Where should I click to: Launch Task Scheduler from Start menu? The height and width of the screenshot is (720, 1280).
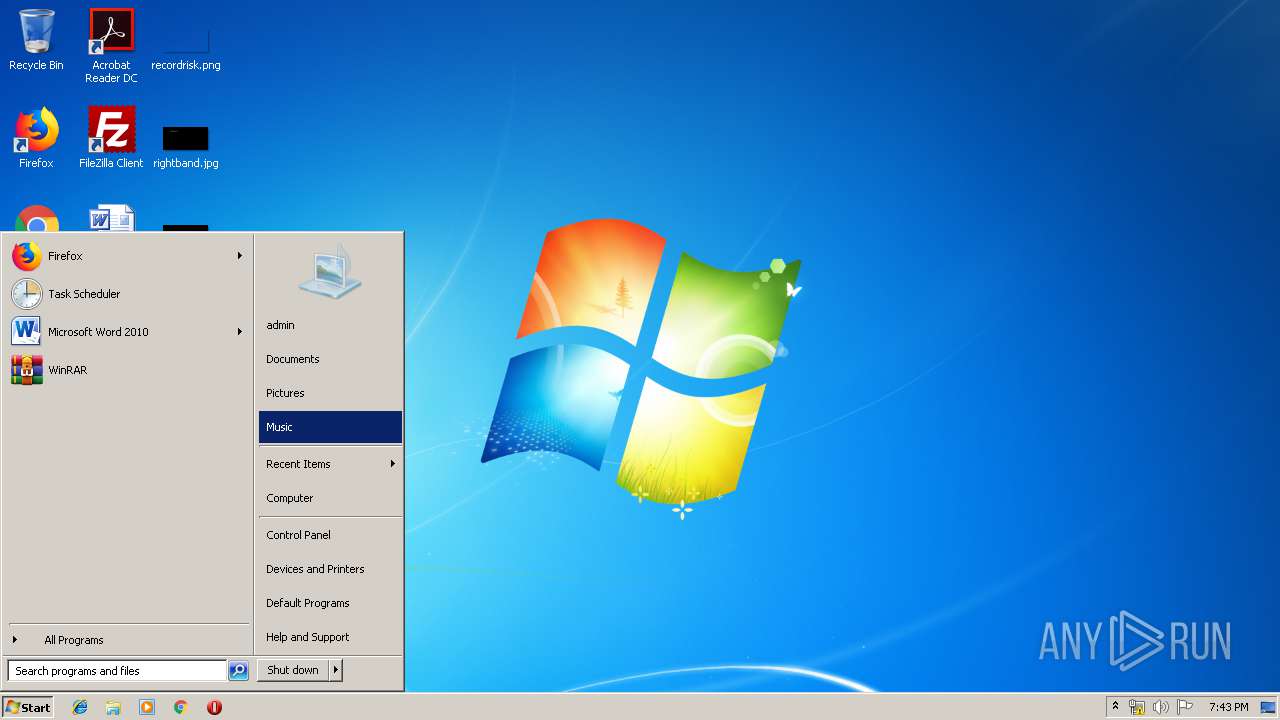[127, 294]
